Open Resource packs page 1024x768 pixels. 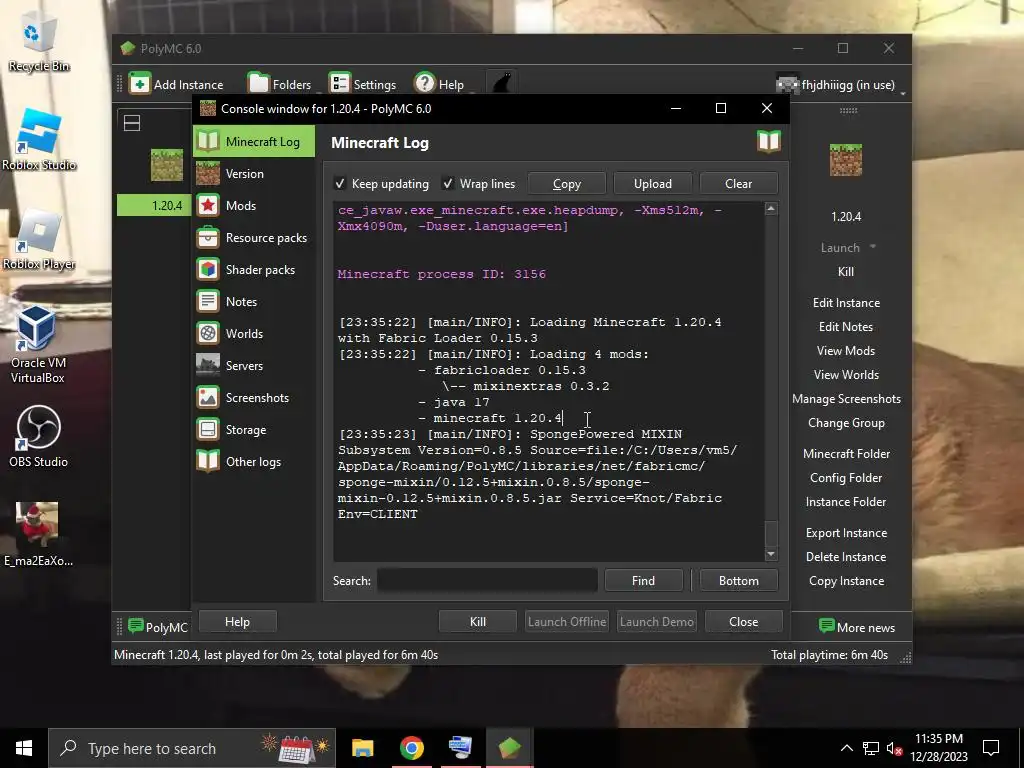click(253, 238)
